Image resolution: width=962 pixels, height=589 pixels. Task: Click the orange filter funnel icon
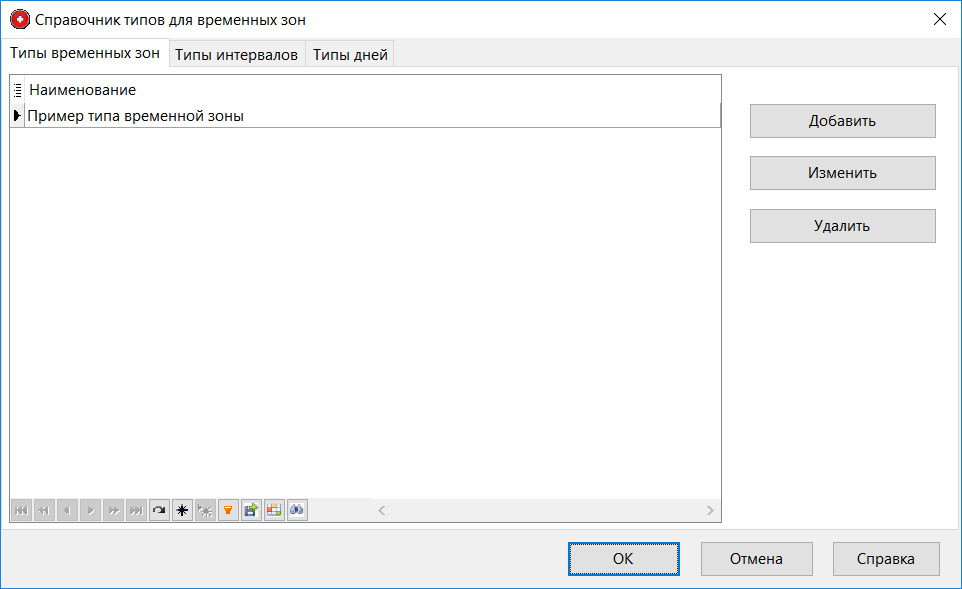[228, 510]
